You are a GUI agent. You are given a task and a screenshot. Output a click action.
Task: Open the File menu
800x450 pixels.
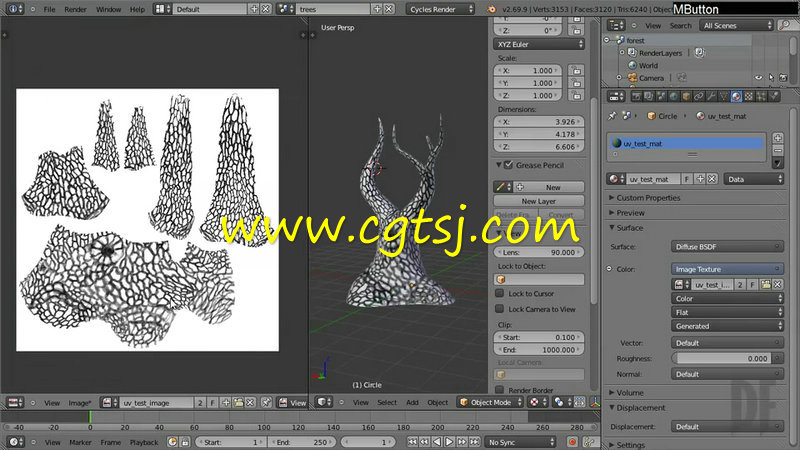(49, 9)
